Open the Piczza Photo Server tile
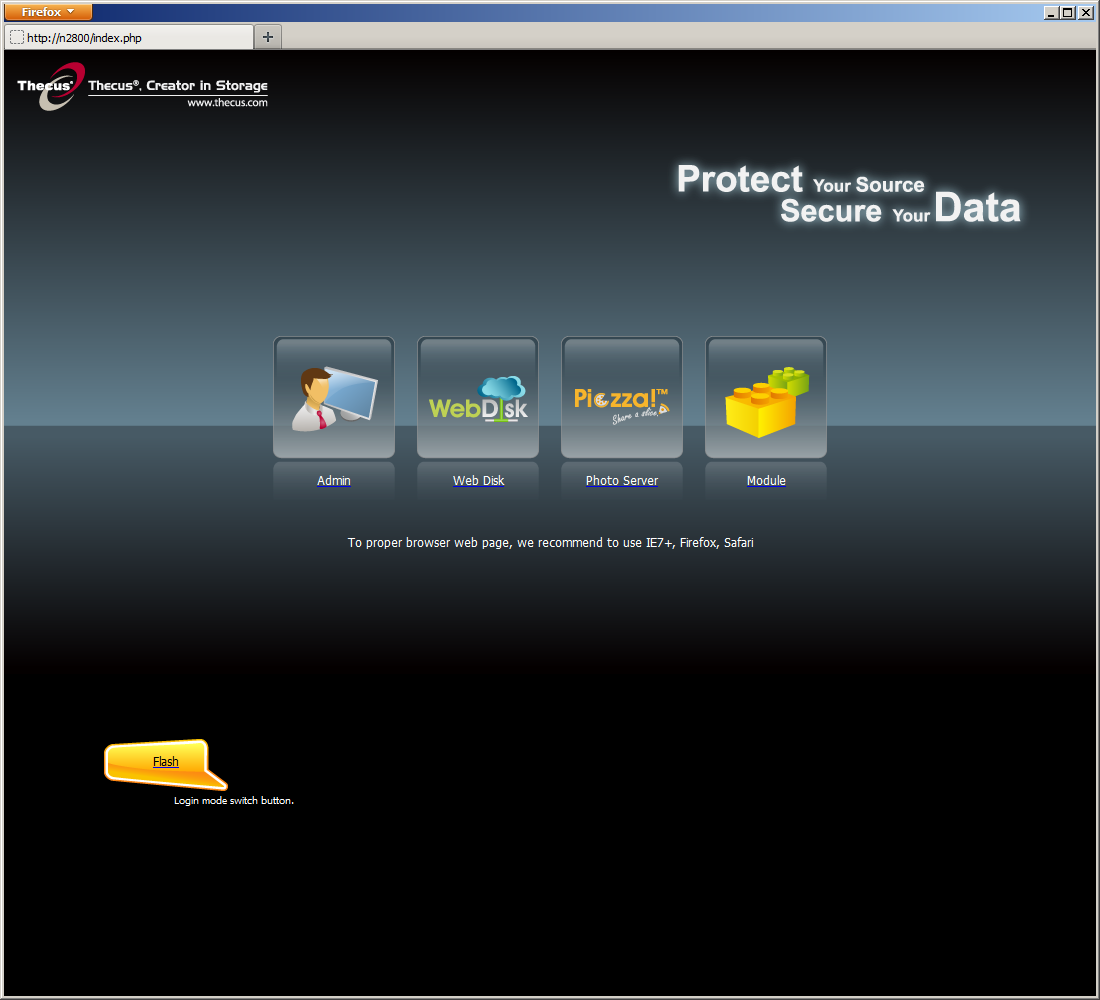The image size is (1100, 1000). 622,397
